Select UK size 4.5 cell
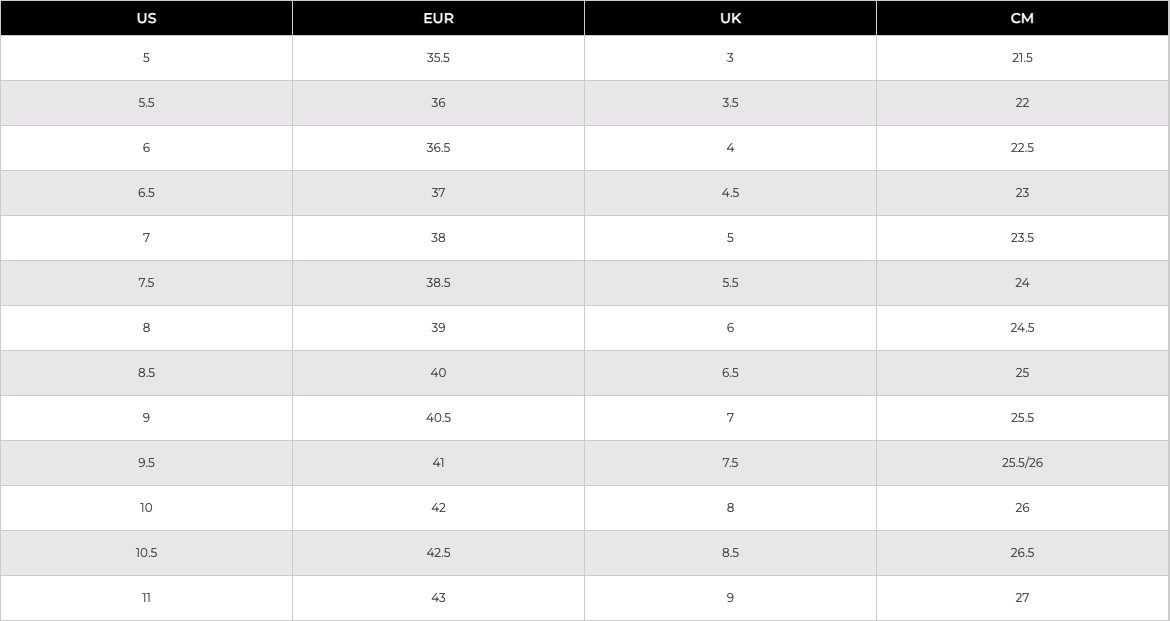 730,193
